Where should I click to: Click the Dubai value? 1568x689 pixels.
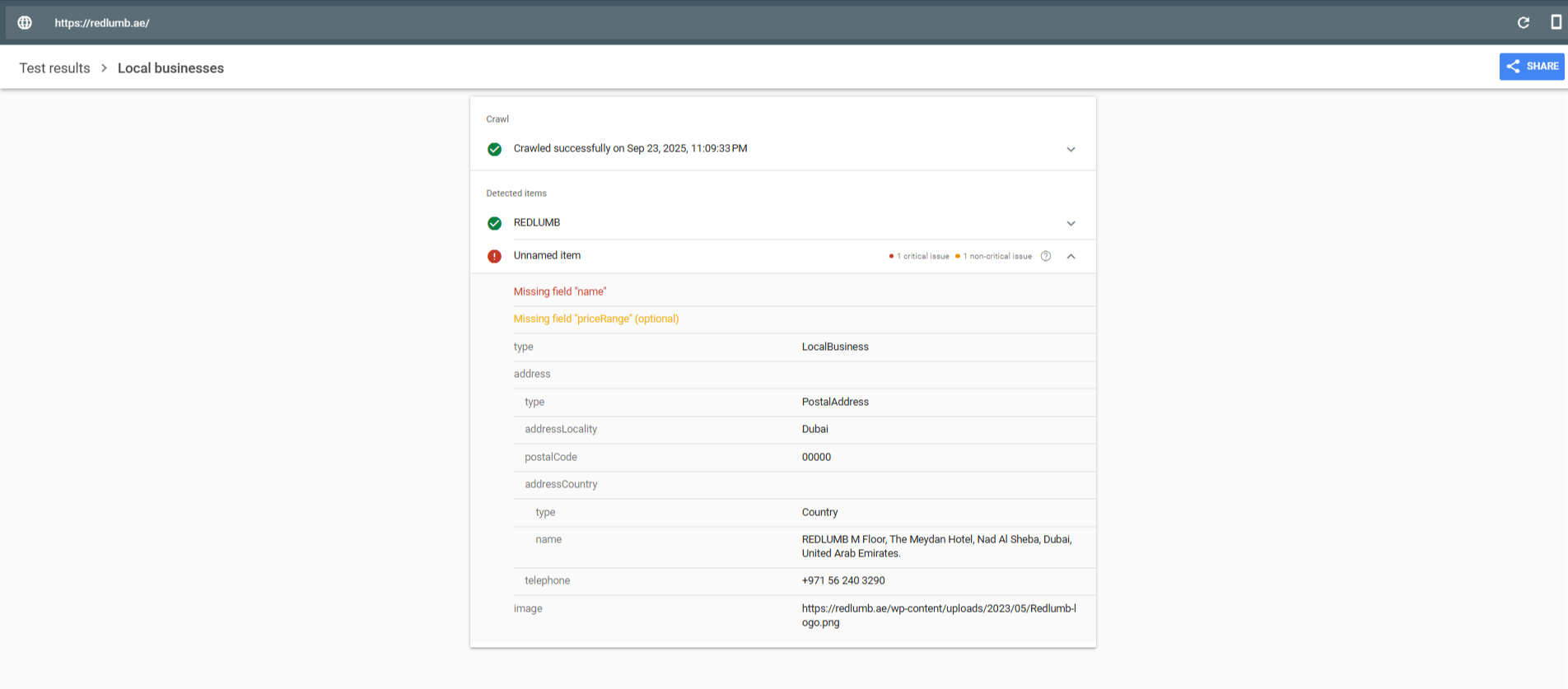point(815,429)
